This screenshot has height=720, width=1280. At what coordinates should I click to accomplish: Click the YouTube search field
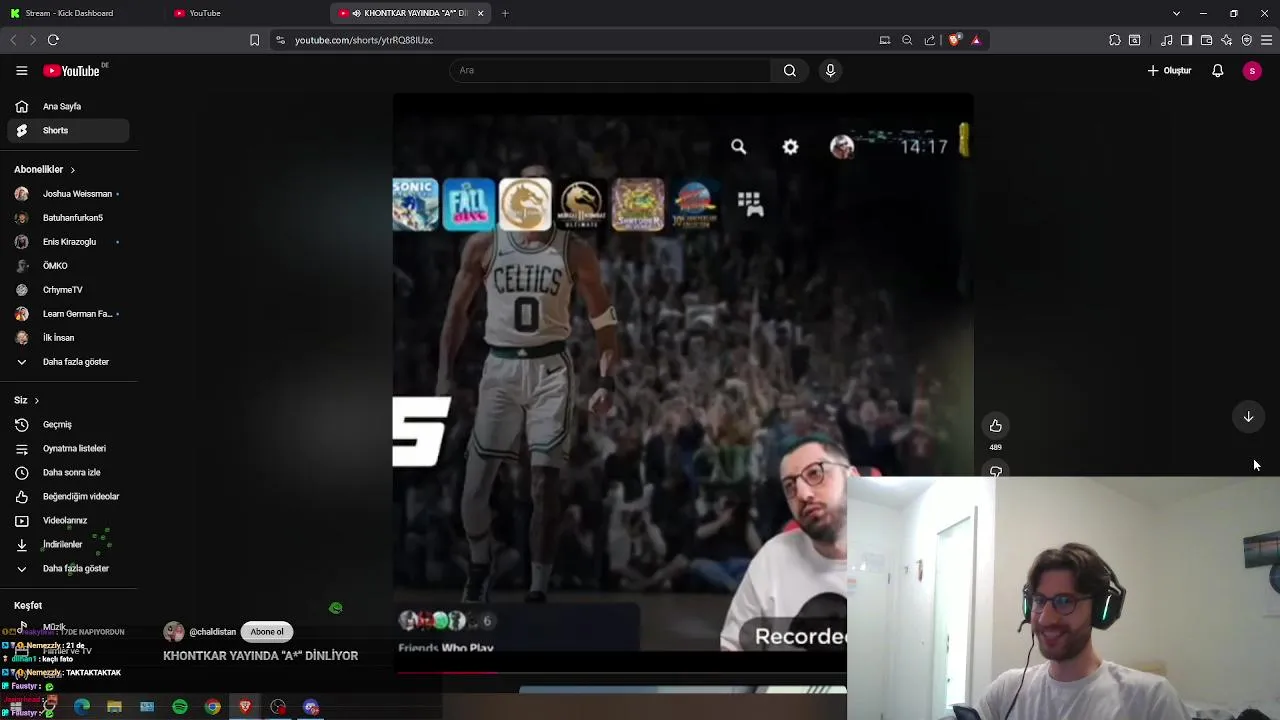[x=610, y=70]
